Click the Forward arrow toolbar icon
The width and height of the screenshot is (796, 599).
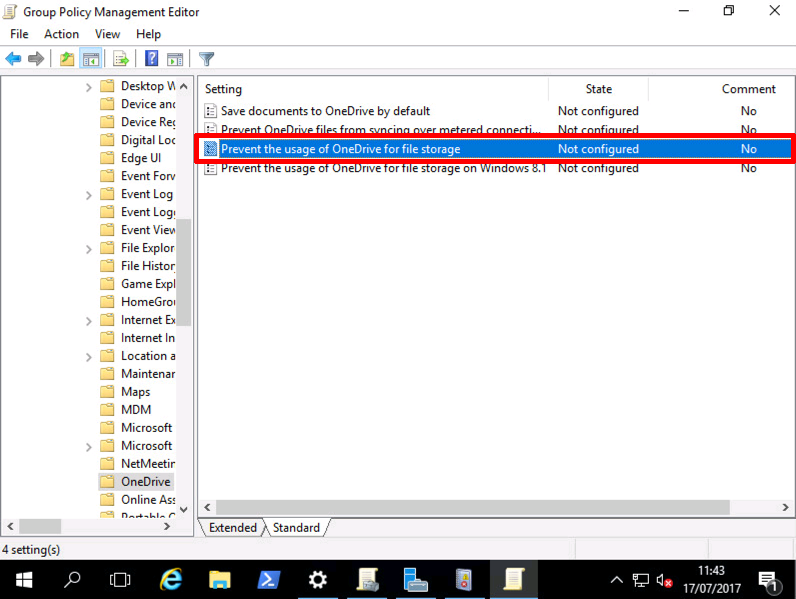36,59
